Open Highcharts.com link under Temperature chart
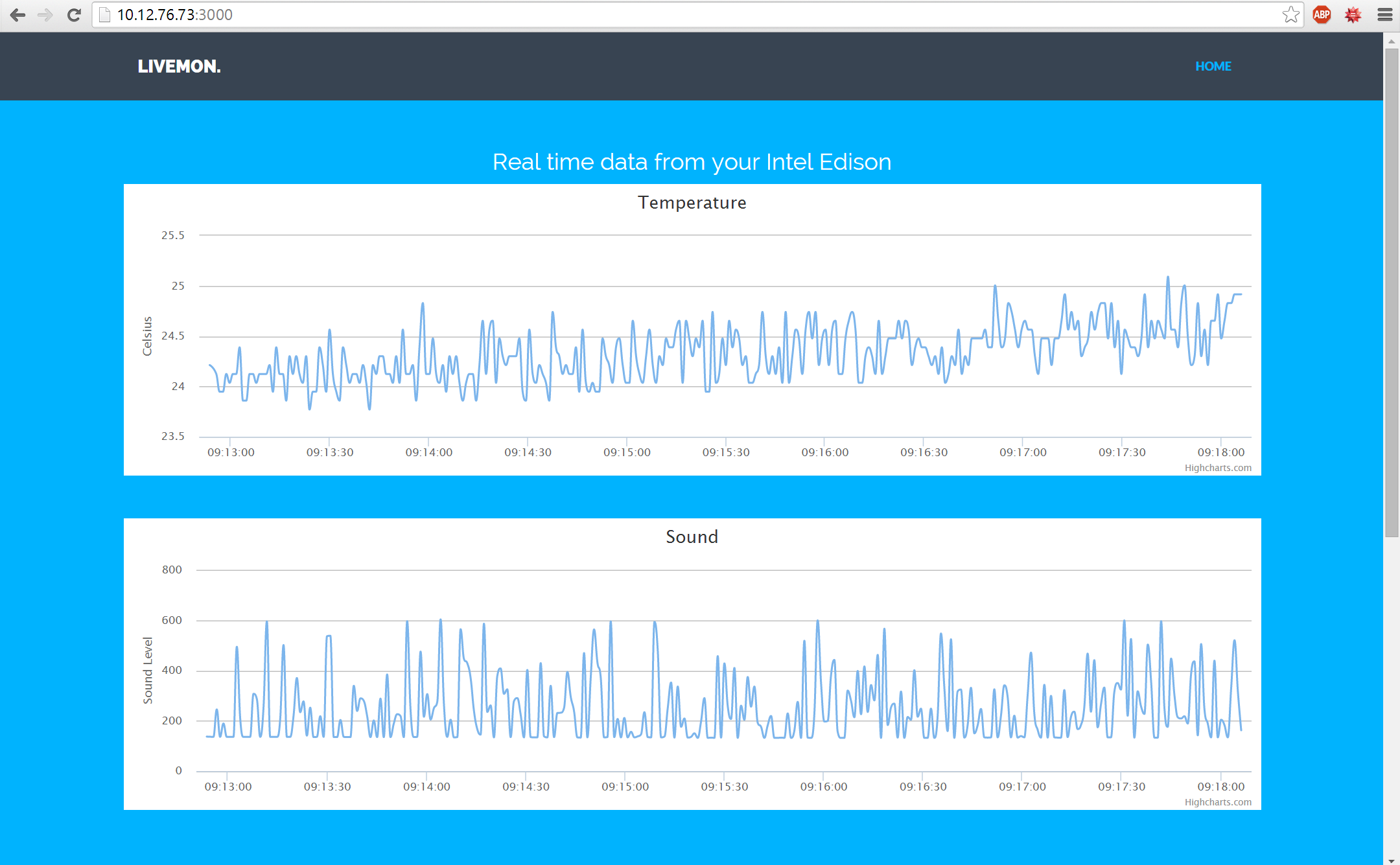This screenshot has width=1400, height=865. [1217, 468]
